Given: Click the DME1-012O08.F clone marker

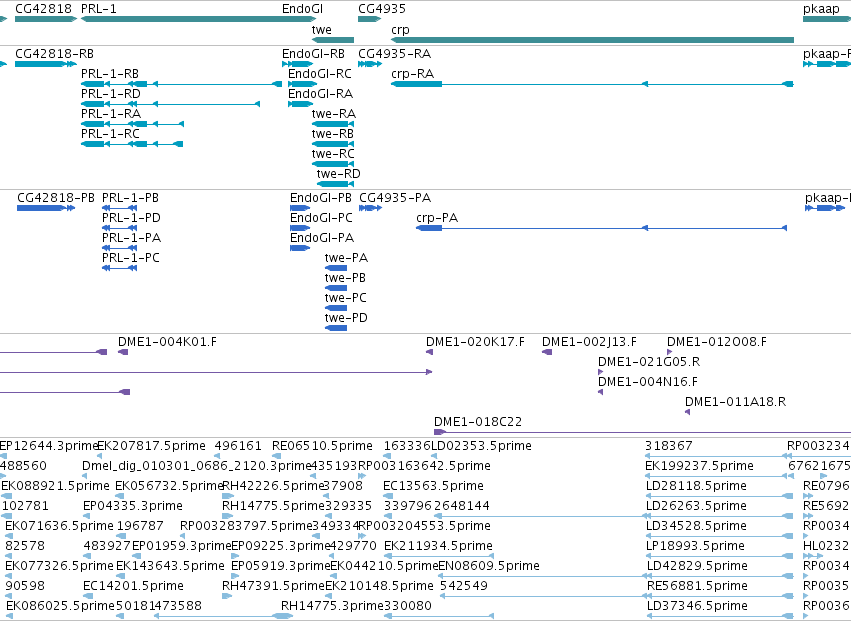Looking at the screenshot, I should (670, 352).
